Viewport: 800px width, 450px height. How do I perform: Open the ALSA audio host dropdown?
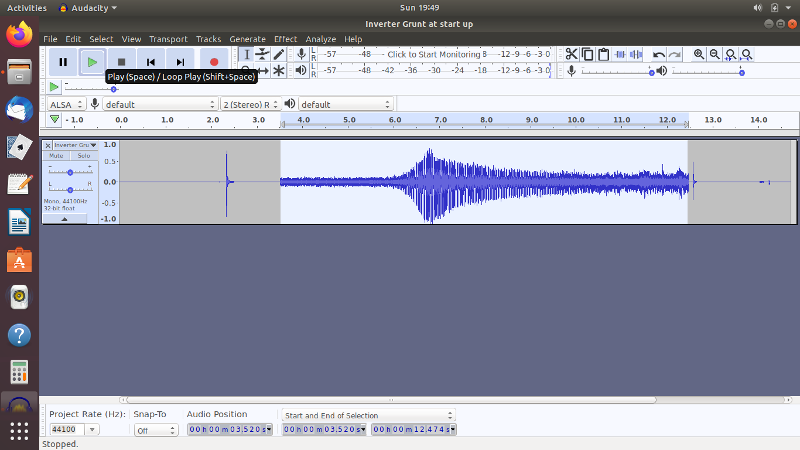point(66,104)
